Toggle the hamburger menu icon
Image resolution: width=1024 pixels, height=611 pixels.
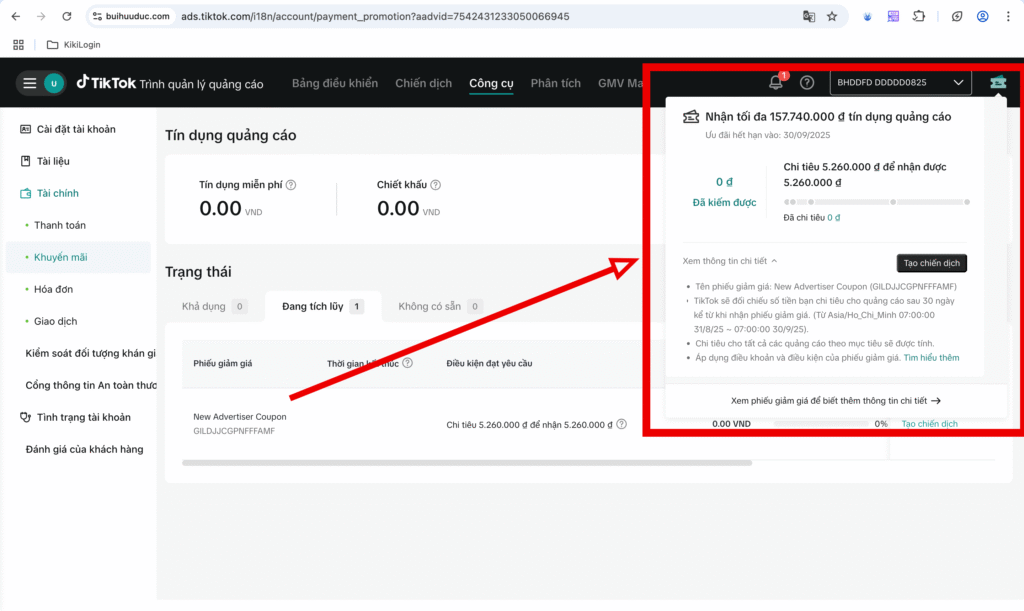[x=30, y=83]
